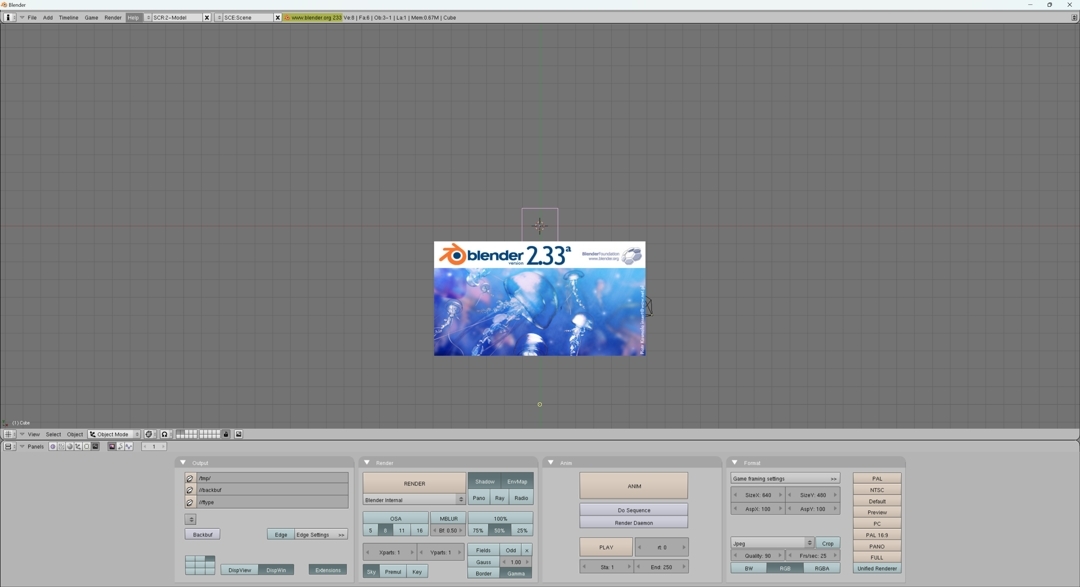Click the //backbuf path field
1080x587 pixels.
coord(272,490)
